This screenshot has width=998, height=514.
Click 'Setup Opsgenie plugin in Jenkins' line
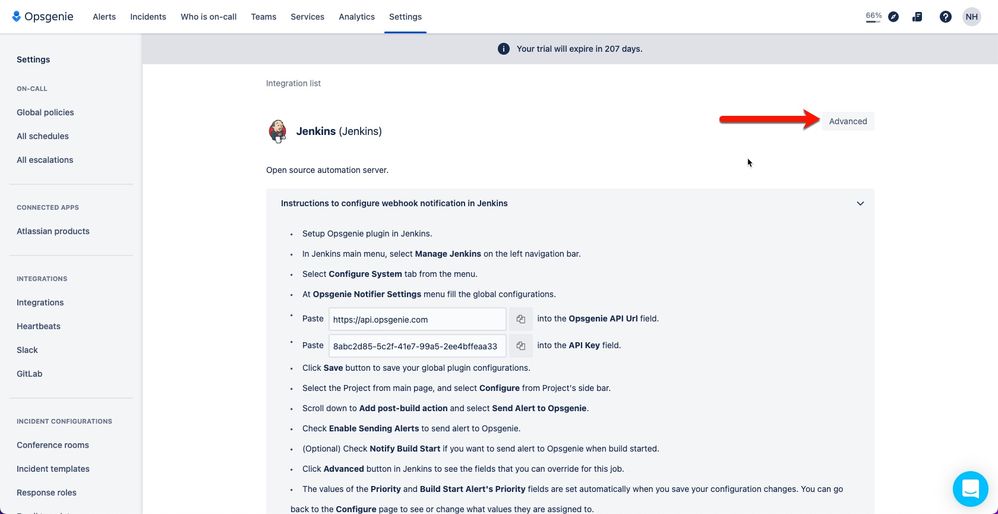click(367, 233)
